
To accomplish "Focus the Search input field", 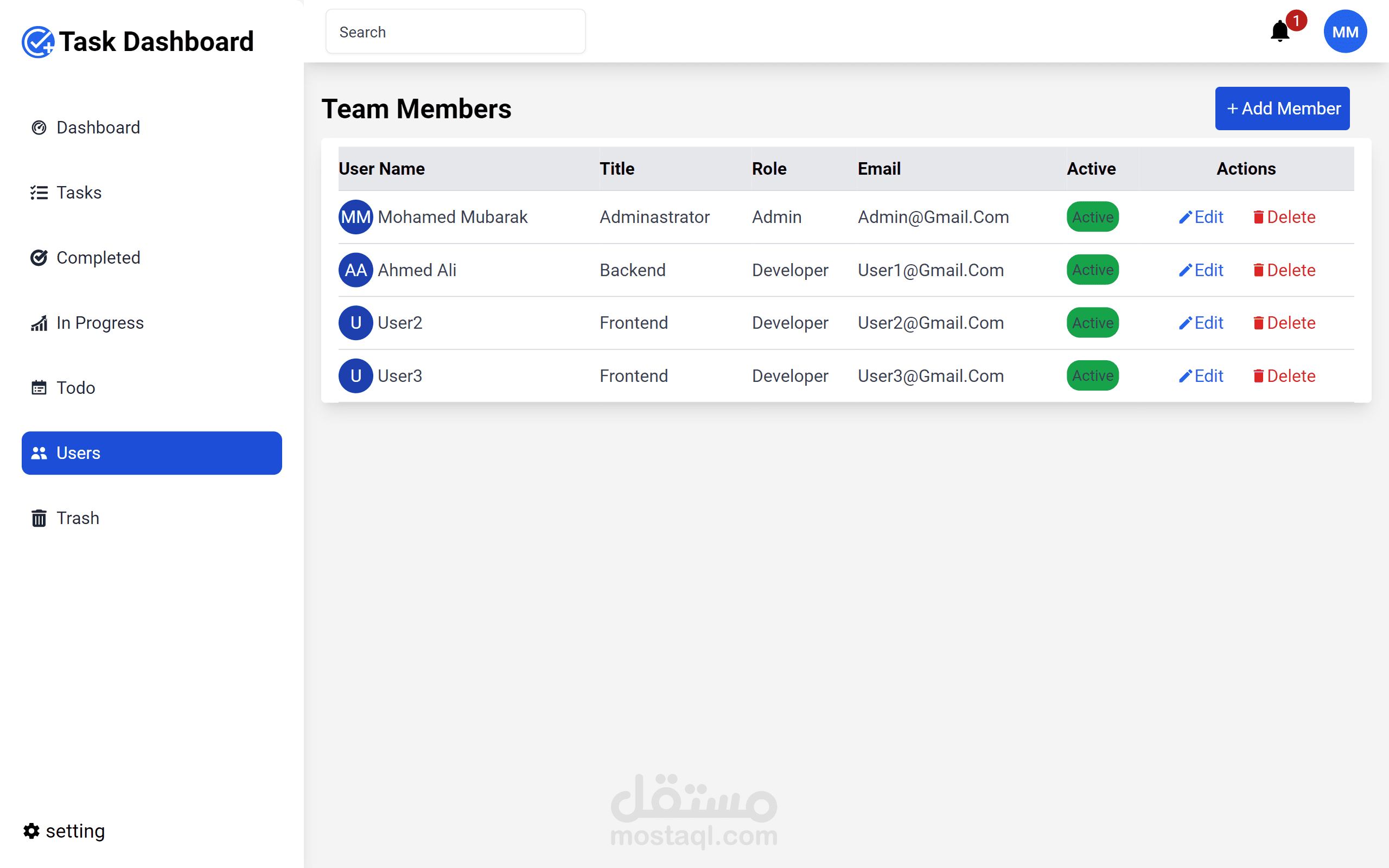I will 455,32.
